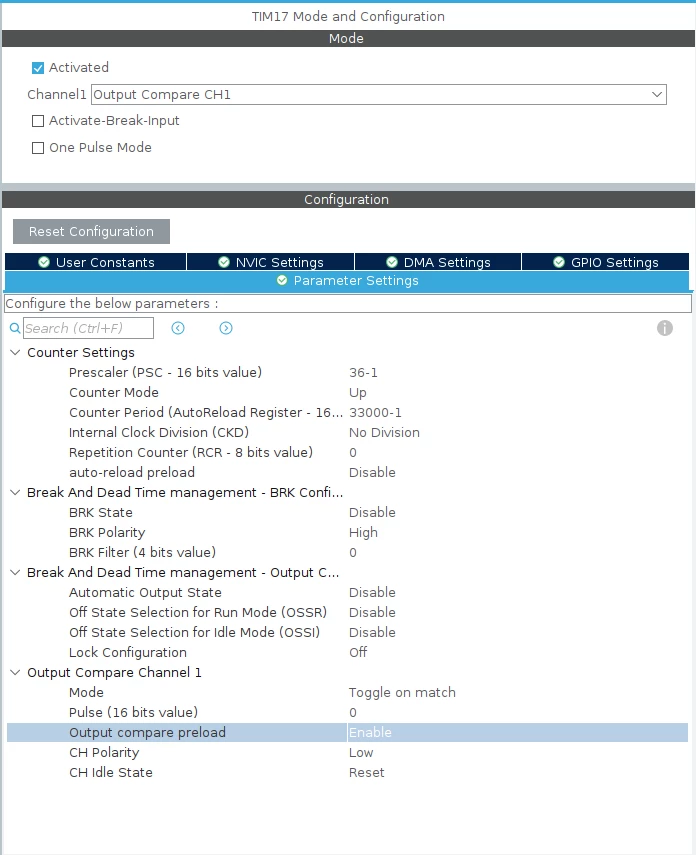Viewport: 696px width, 855px height.
Task: Go to previous search result arrow
Action: point(178,328)
